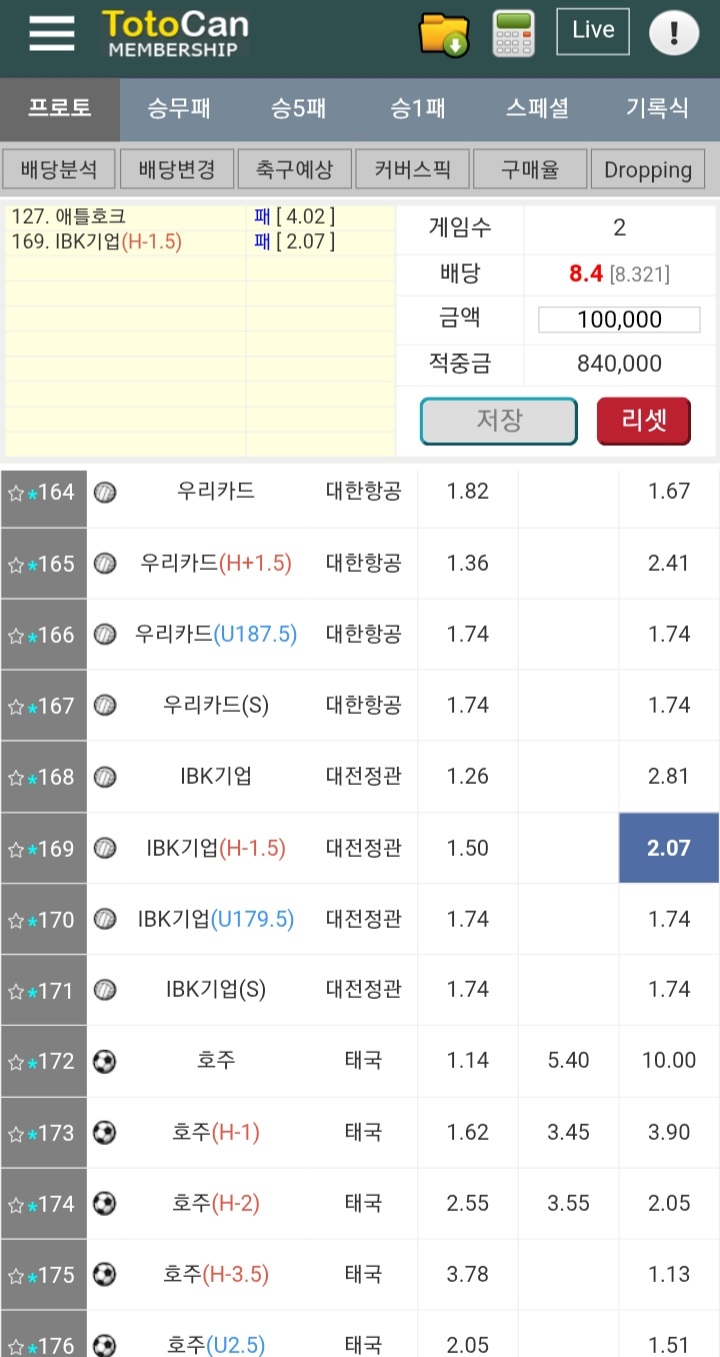Click the volleyball icon on row 170
Image resolution: width=720 pixels, height=1357 pixels.
[x=105, y=920]
